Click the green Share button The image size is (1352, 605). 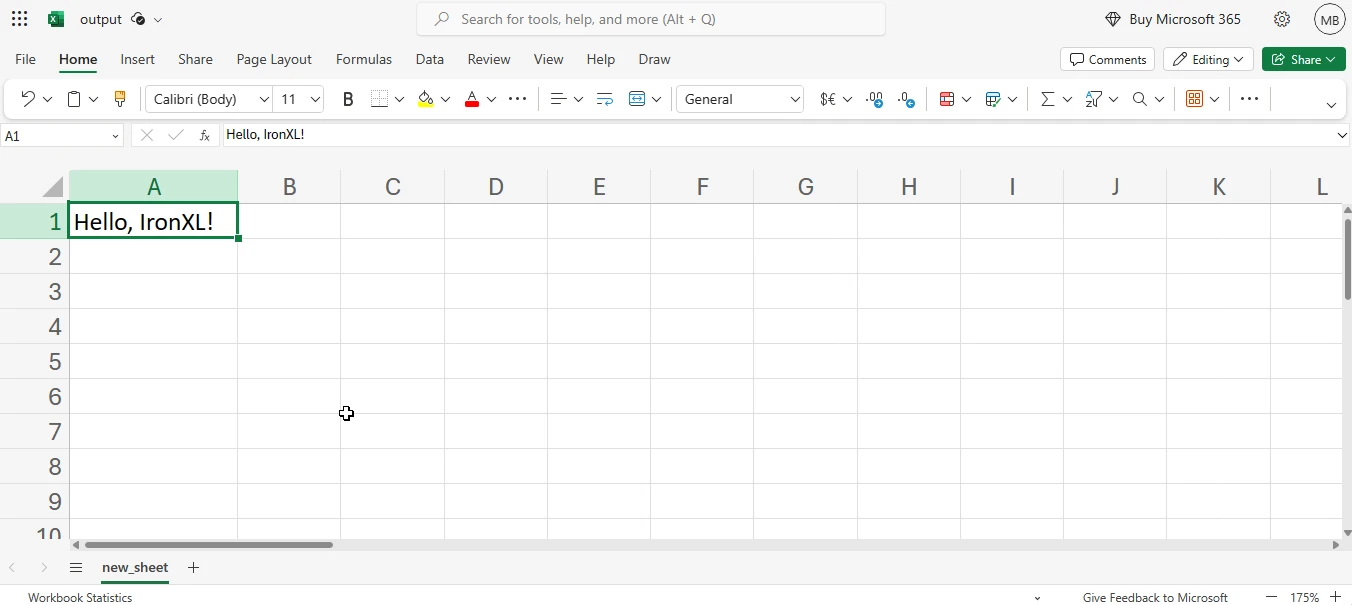1303,59
